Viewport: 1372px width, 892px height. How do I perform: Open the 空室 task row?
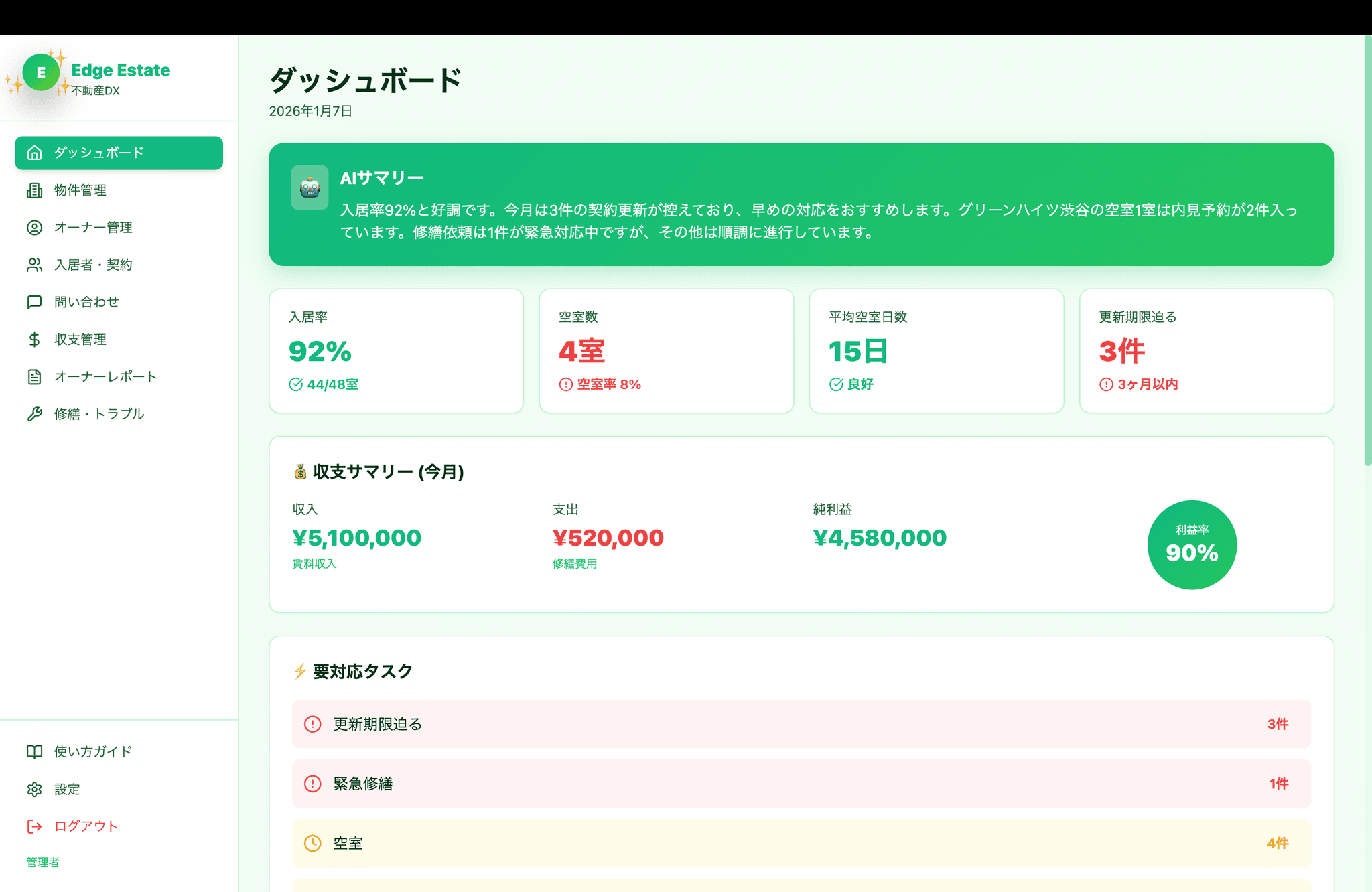tap(801, 843)
